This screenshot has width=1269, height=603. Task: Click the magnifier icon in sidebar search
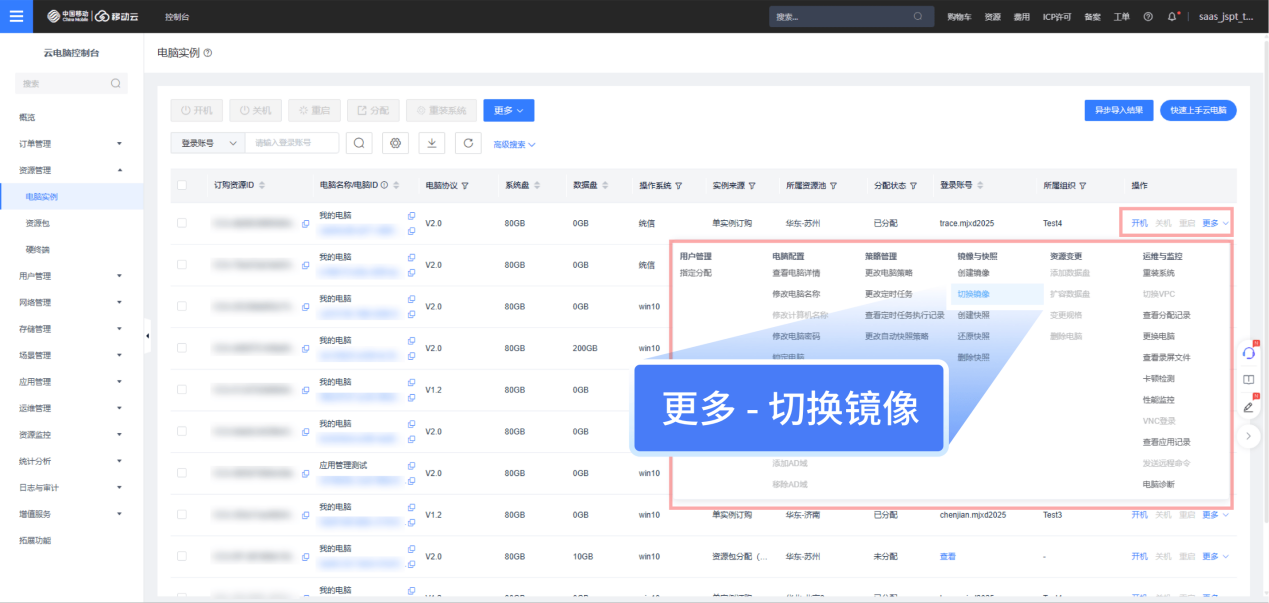point(116,83)
